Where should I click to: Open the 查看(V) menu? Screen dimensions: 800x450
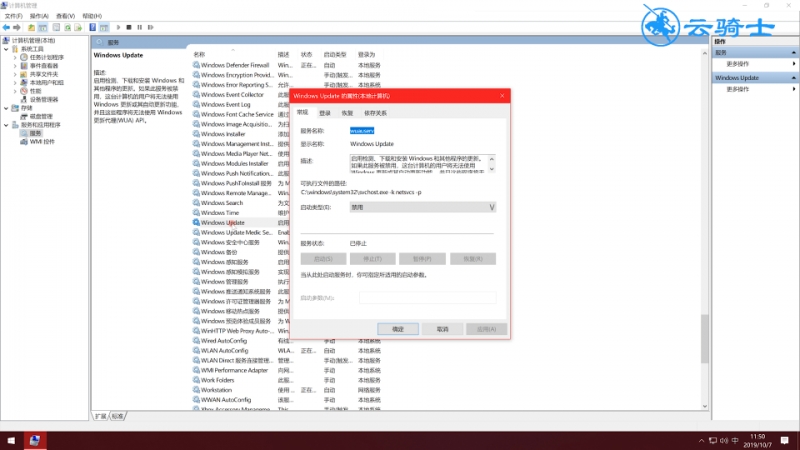point(65,16)
